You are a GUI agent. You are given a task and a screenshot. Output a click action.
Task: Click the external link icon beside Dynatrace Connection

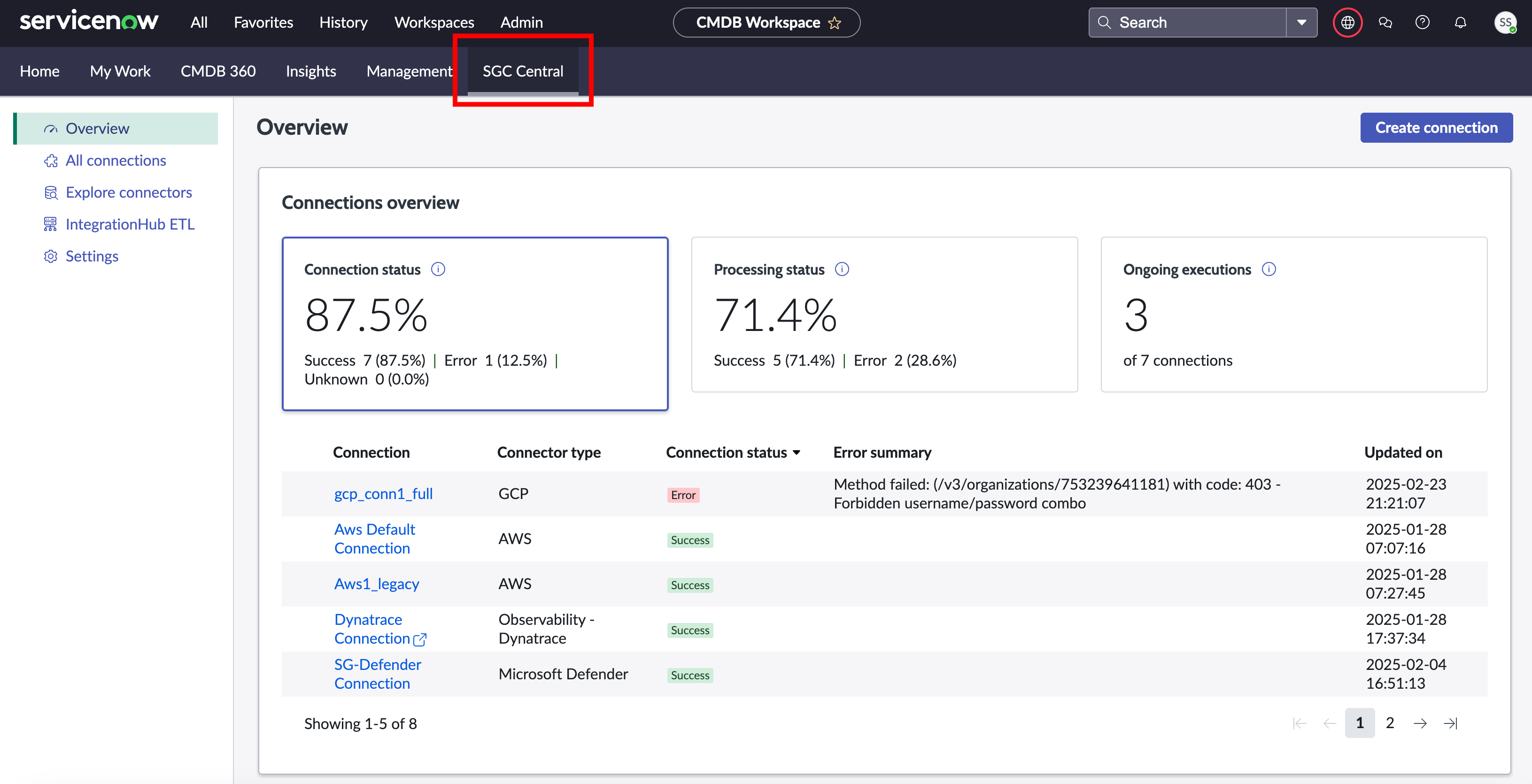[420, 639]
